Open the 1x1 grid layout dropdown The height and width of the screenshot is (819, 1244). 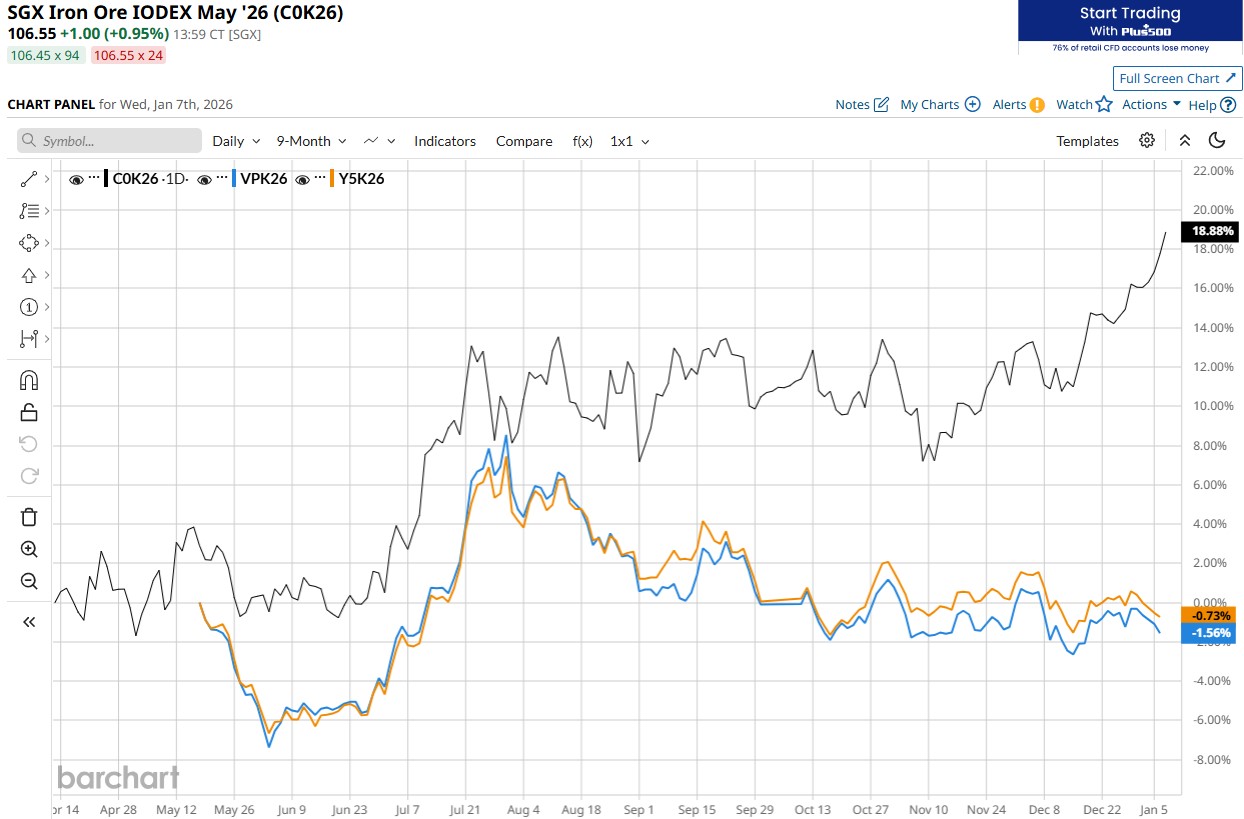click(630, 141)
